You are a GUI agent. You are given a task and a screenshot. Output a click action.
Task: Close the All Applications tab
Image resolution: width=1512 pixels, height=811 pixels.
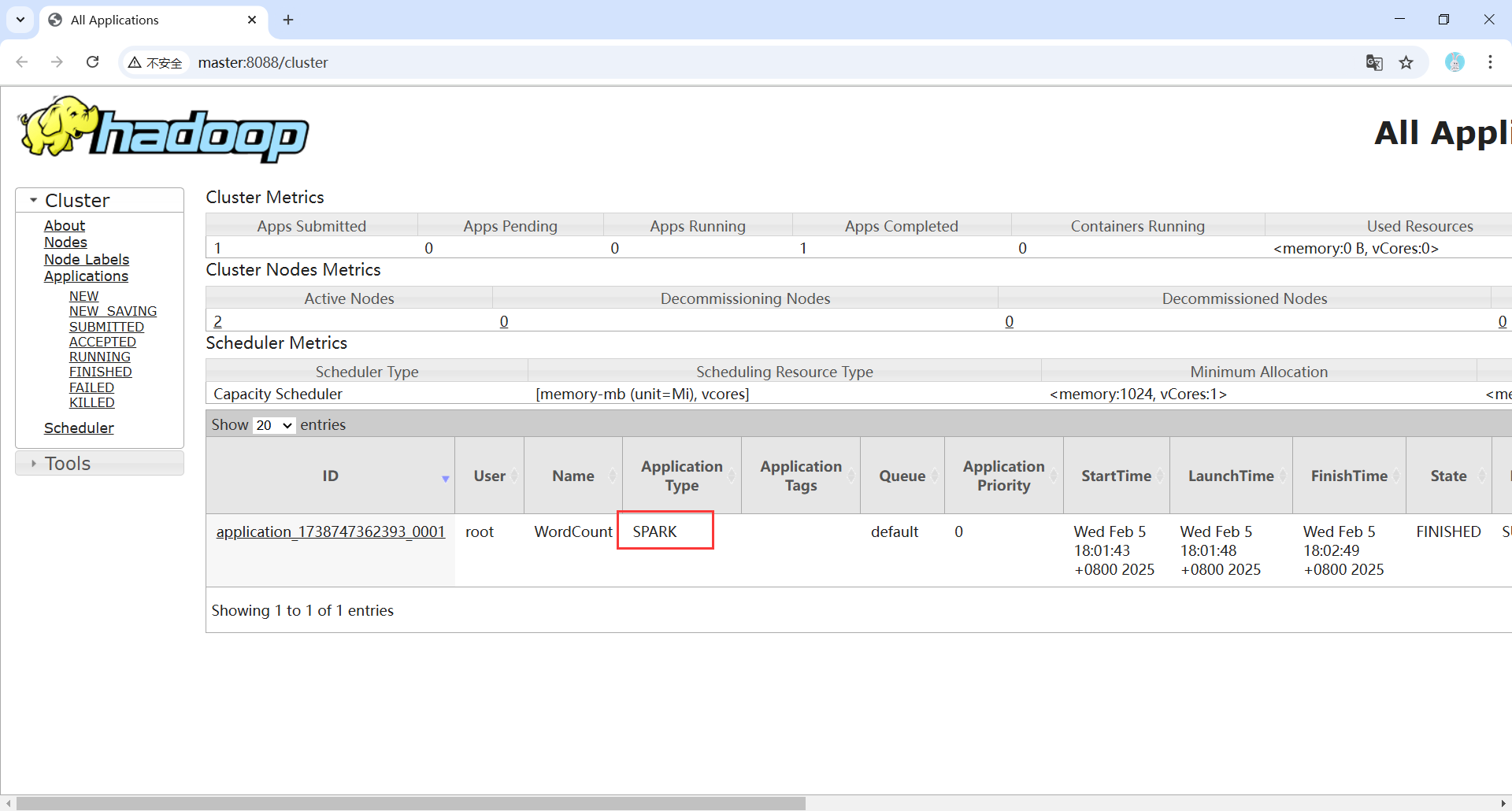(x=252, y=20)
